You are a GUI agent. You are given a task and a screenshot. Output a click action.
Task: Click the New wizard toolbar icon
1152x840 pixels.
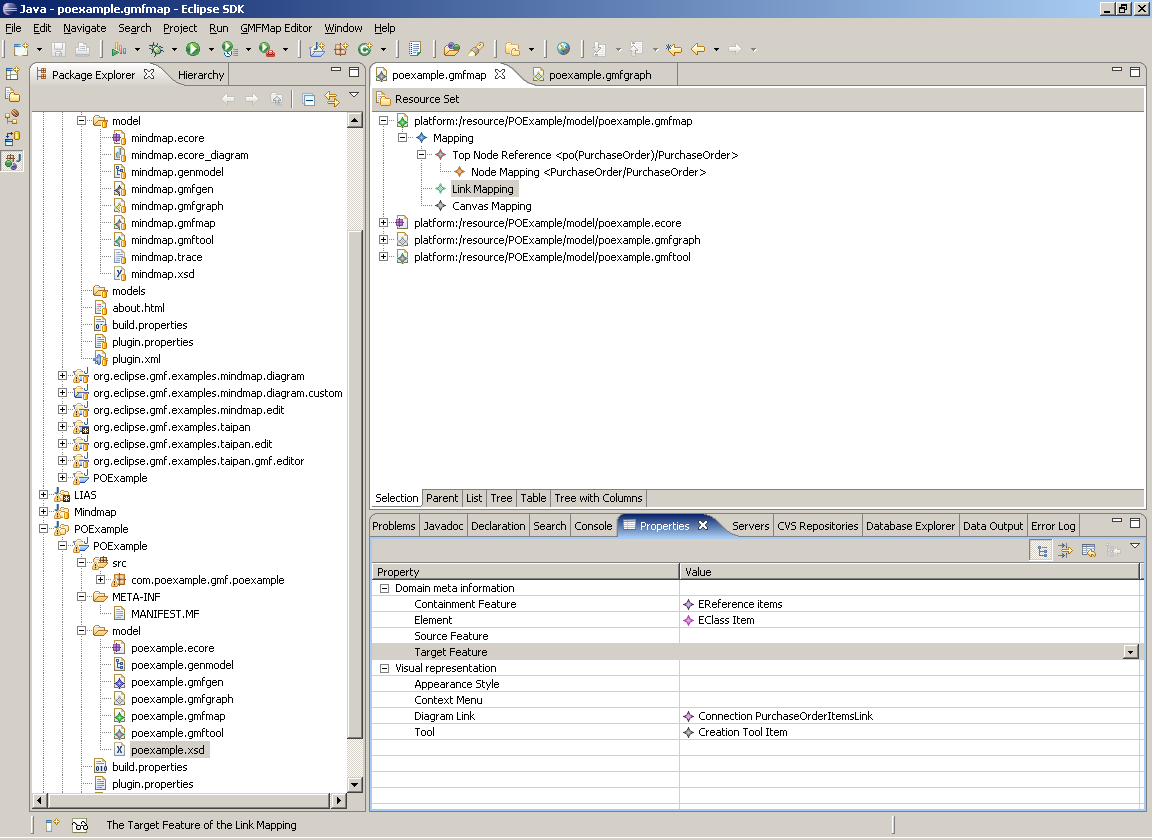21,49
